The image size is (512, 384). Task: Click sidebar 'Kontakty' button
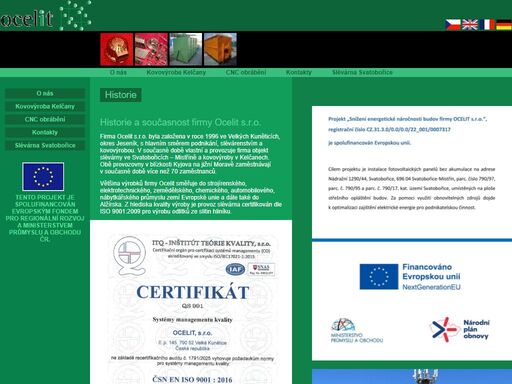(45, 132)
